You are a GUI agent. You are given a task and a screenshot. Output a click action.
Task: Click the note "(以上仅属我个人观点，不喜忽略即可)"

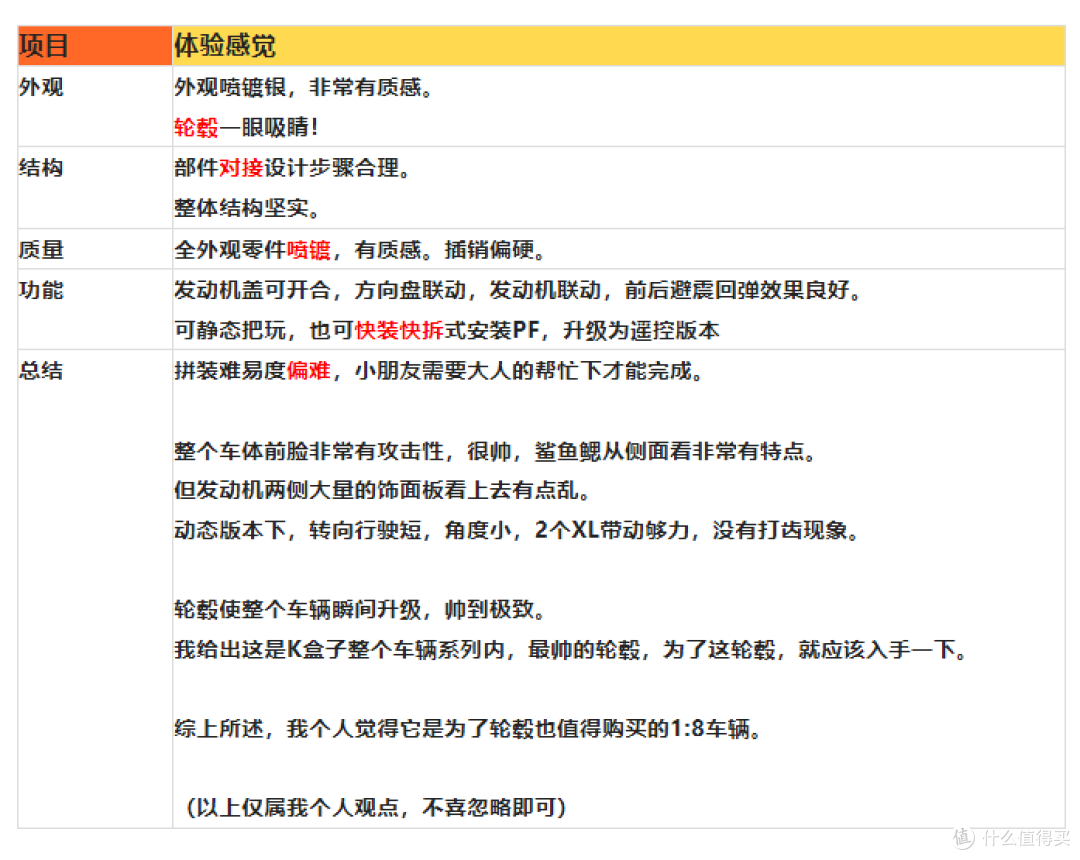coord(376,807)
